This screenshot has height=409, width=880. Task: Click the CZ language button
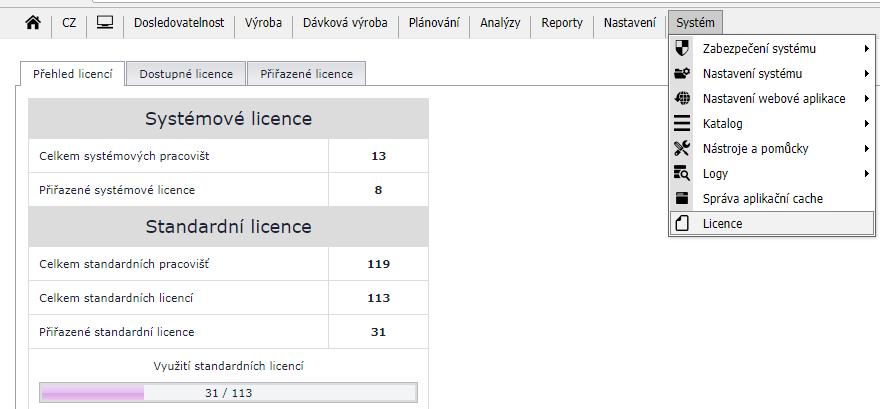point(69,22)
